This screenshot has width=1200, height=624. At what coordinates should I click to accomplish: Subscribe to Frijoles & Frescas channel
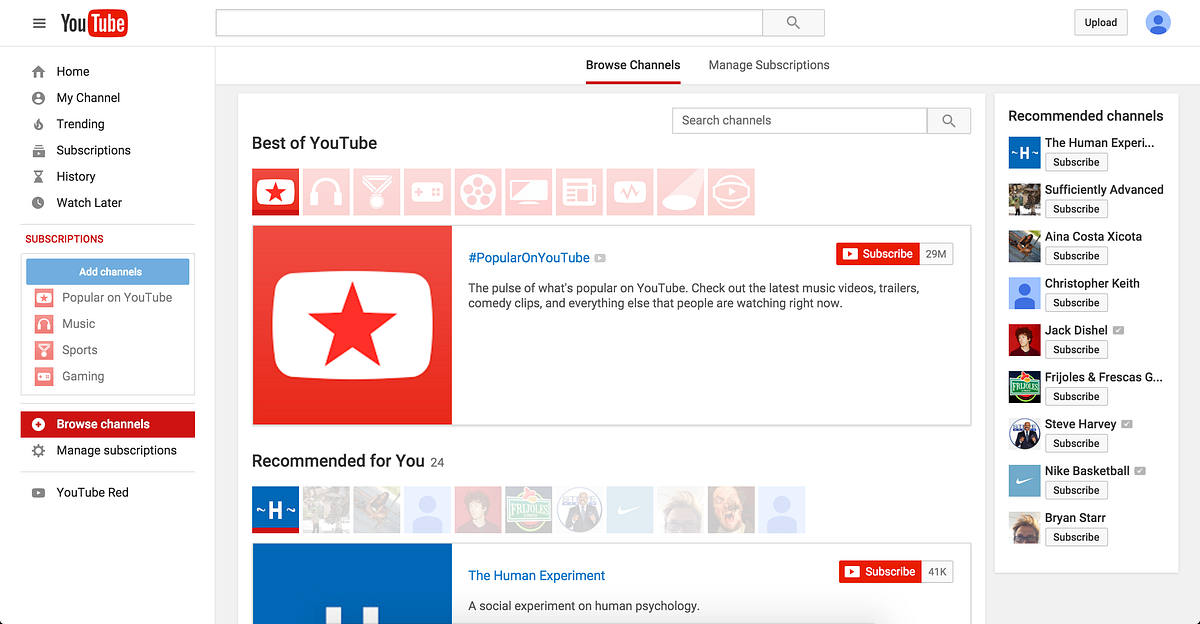1076,397
